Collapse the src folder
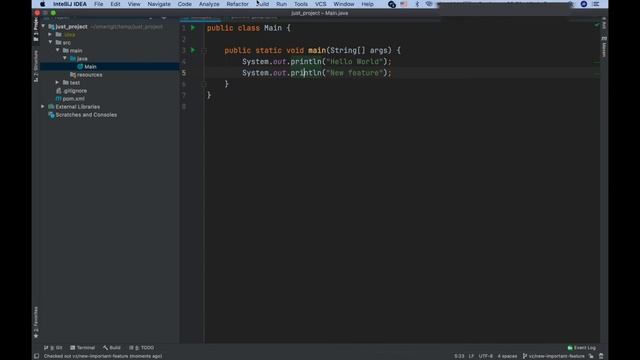This screenshot has width=640, height=360. click(50, 42)
